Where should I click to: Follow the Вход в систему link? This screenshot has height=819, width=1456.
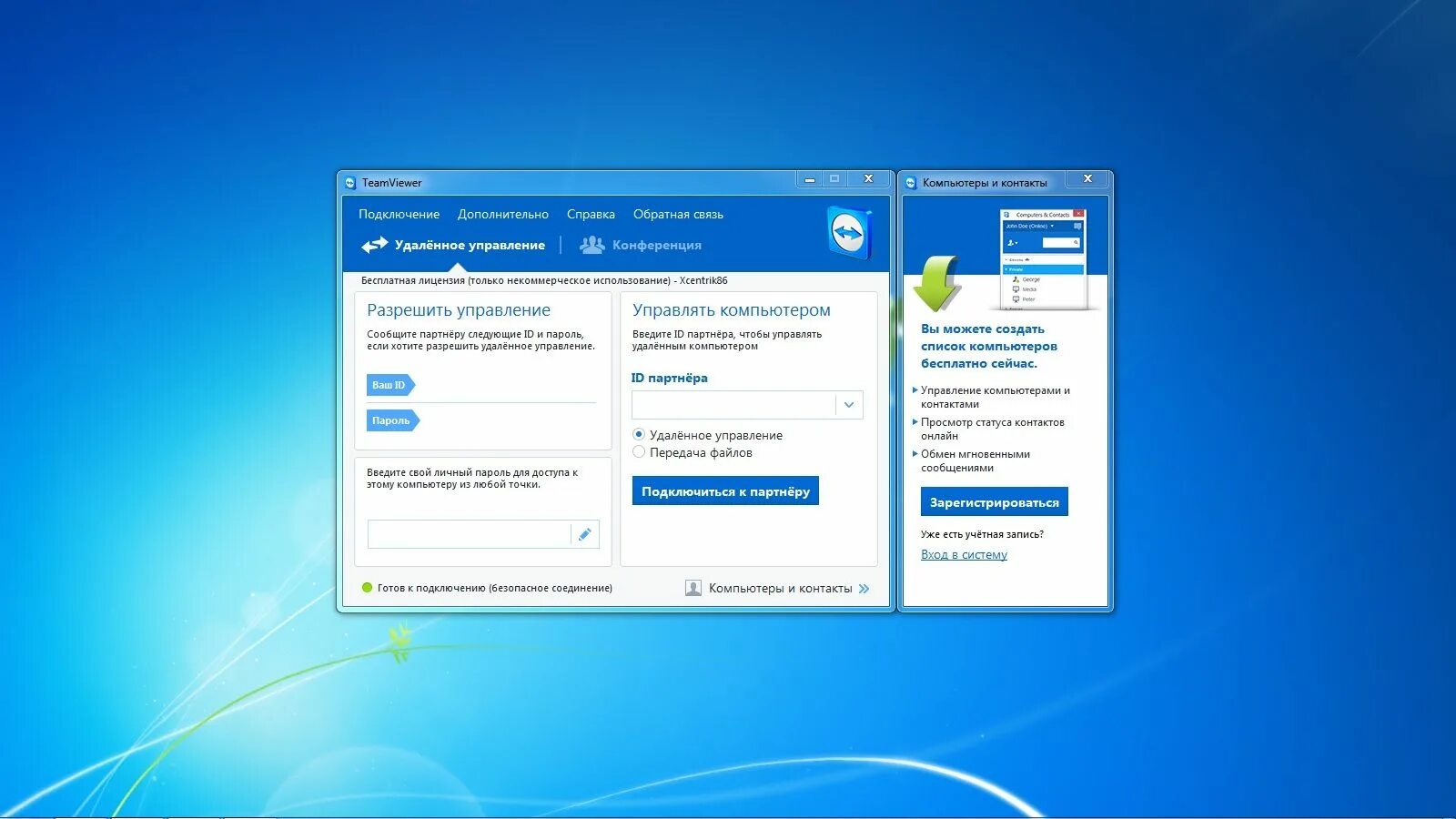[964, 554]
